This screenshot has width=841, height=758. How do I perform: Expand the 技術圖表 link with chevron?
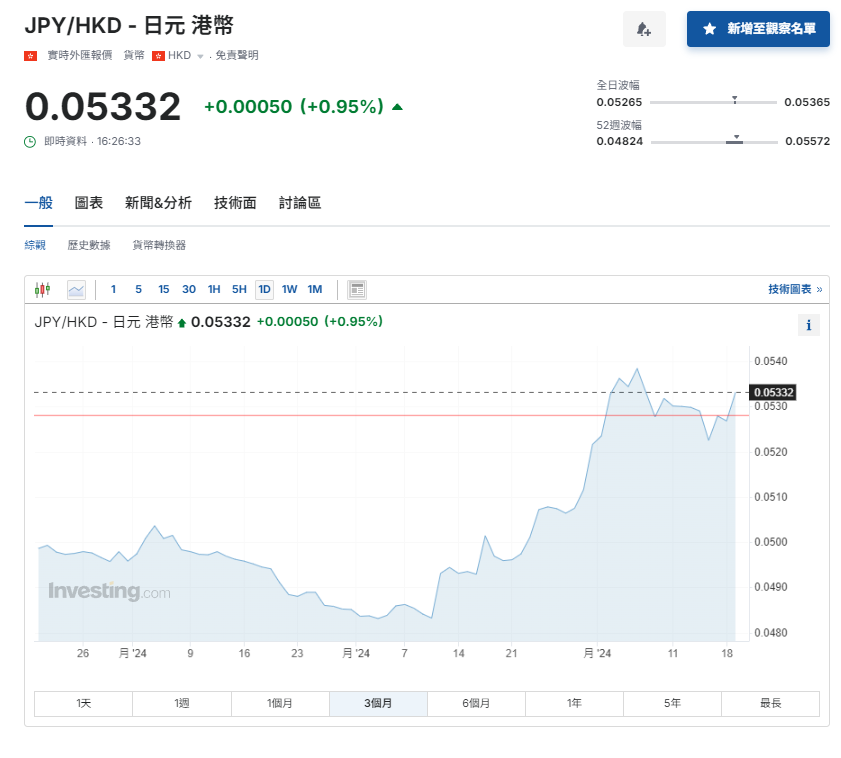(x=795, y=289)
